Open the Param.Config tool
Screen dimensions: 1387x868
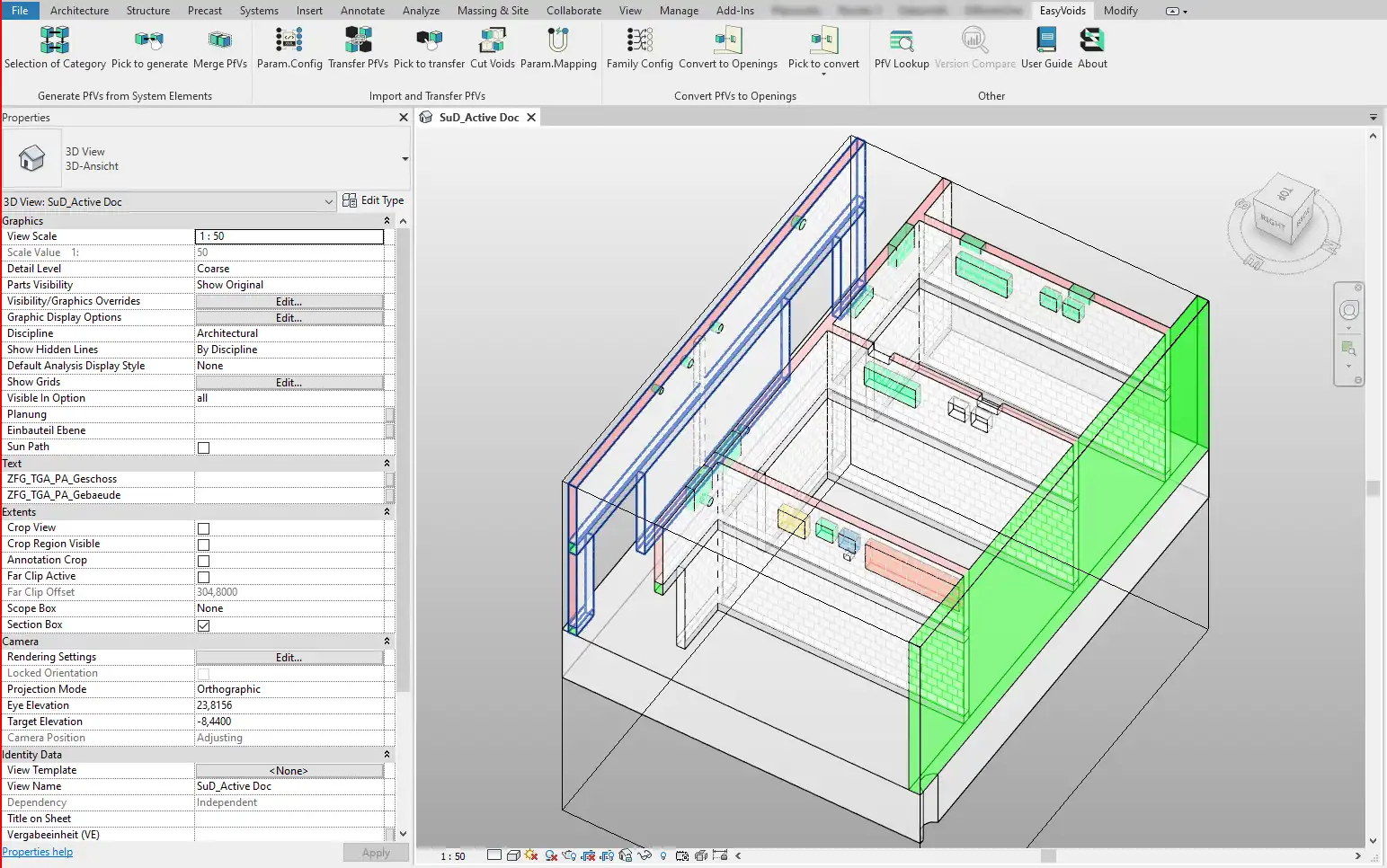289,40
